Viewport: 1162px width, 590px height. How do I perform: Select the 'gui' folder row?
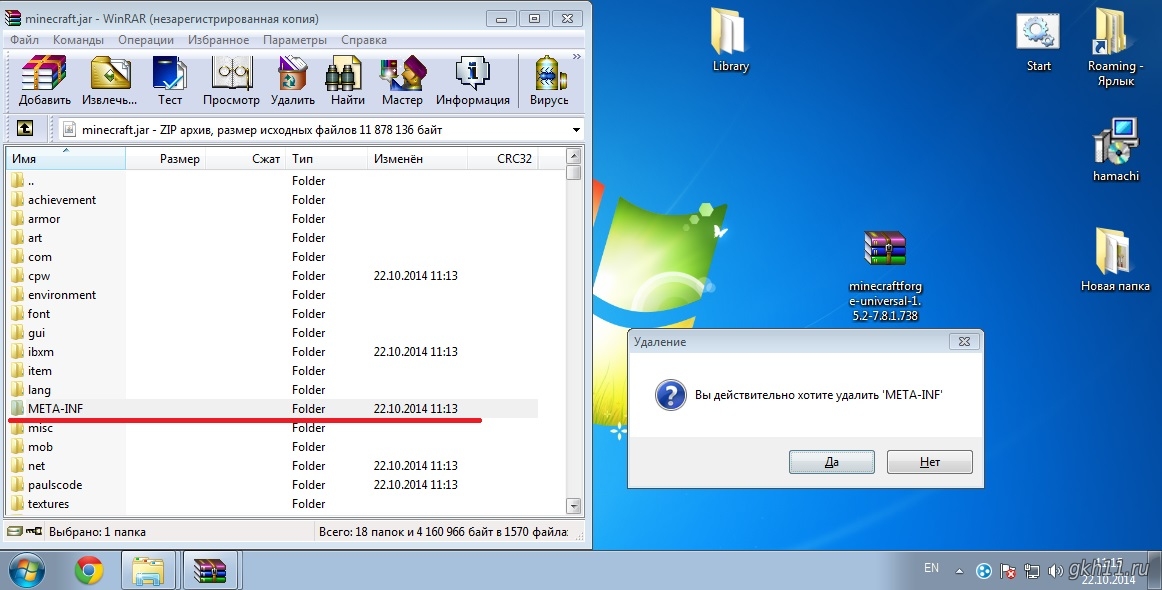coord(273,333)
